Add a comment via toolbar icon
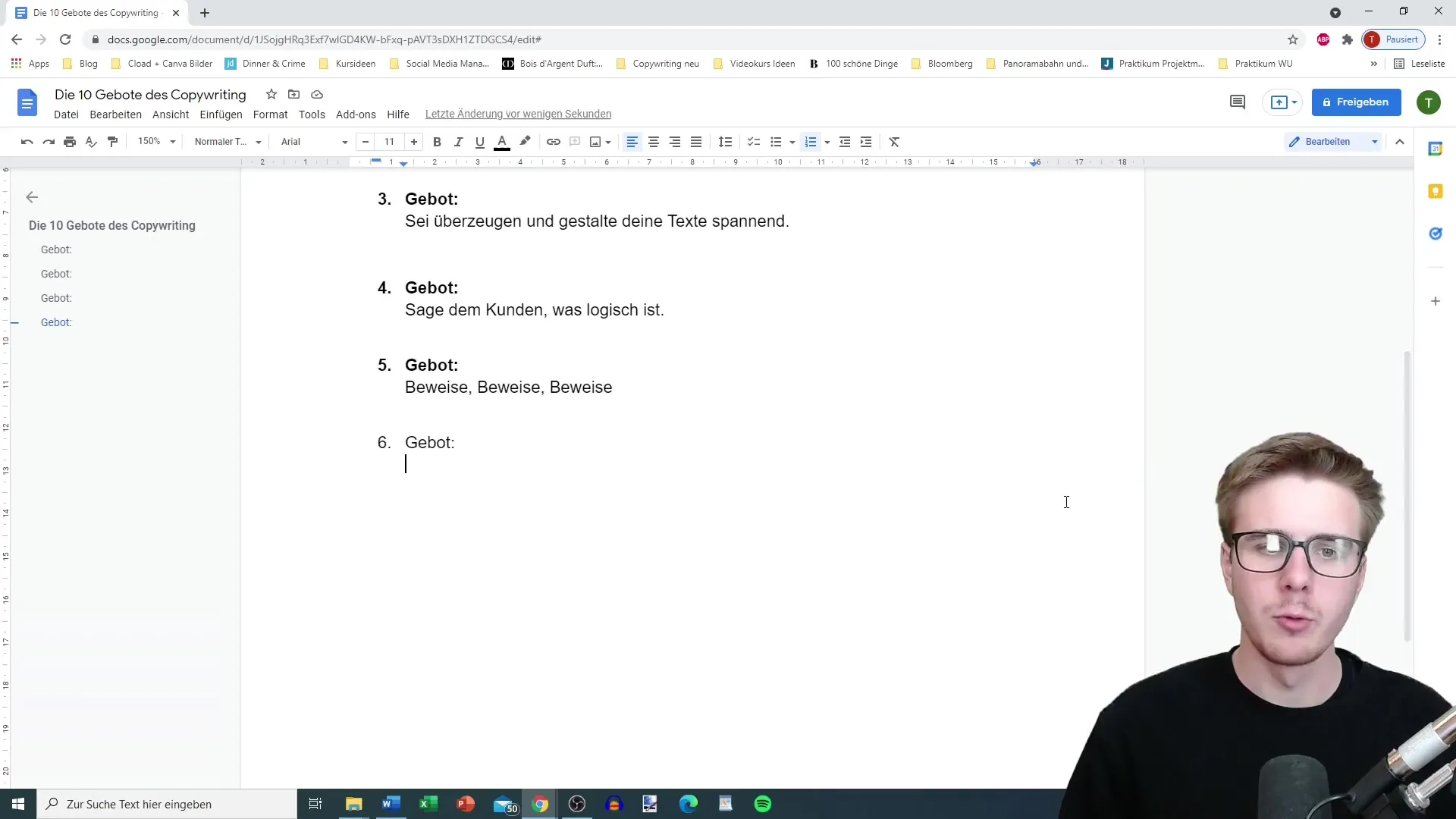The height and width of the screenshot is (819, 1456). point(575,142)
